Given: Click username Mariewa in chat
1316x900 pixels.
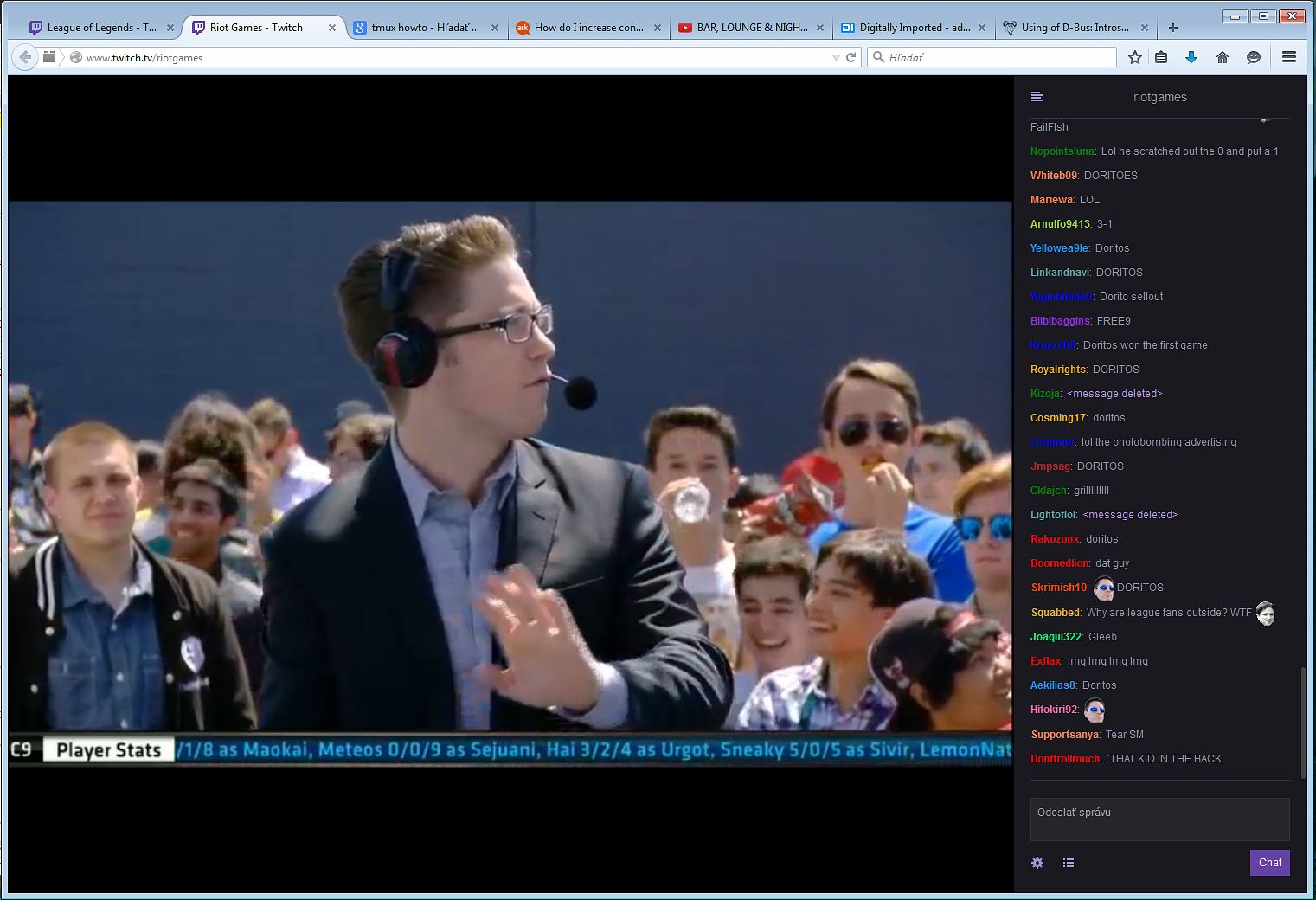Looking at the screenshot, I should [x=1052, y=200].
